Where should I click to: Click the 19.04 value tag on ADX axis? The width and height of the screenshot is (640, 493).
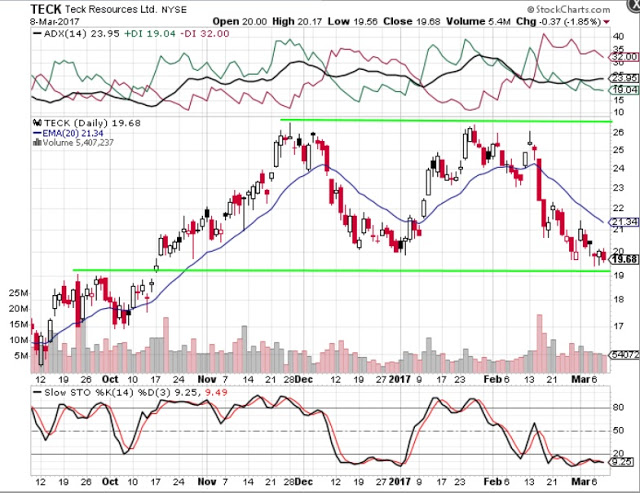624,90
